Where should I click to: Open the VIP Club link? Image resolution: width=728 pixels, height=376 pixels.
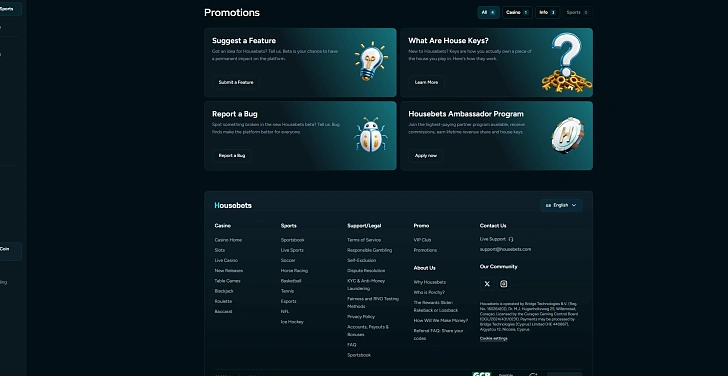[x=422, y=240]
